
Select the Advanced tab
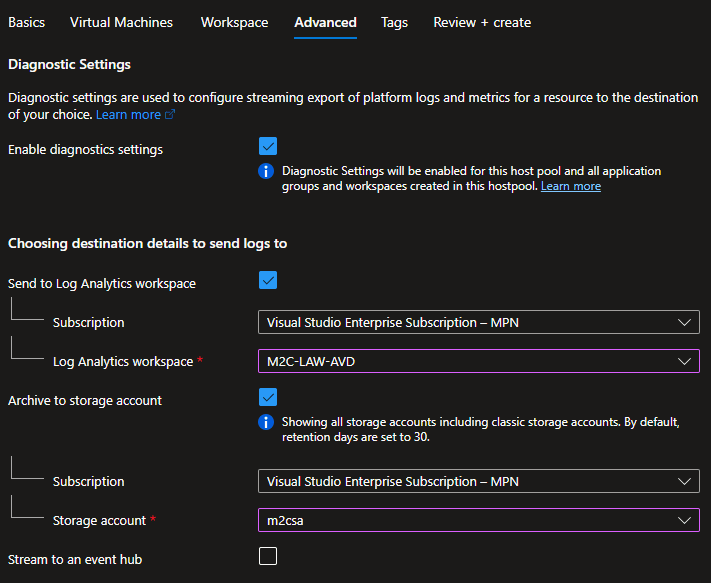pos(325,22)
